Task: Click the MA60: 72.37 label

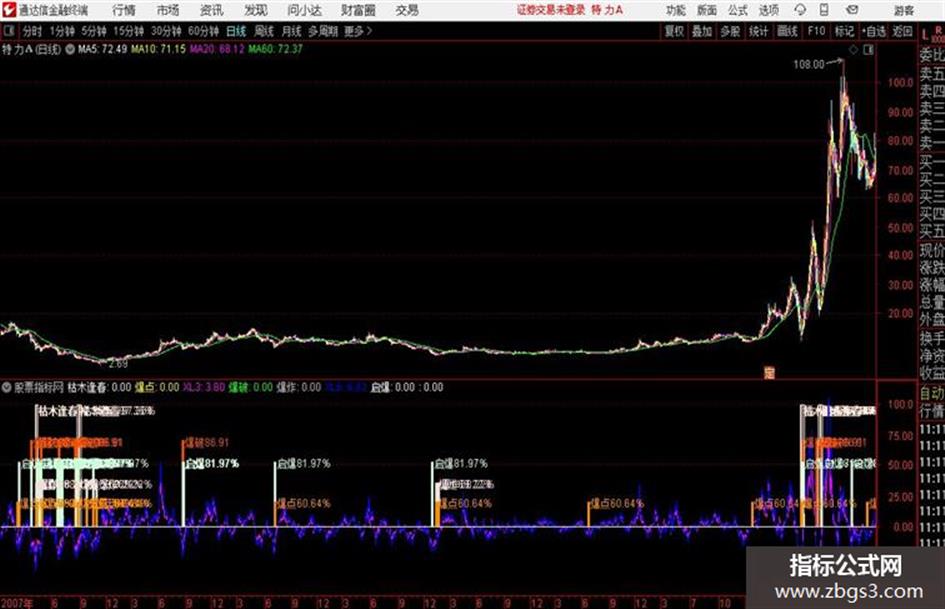Action: click(275, 49)
